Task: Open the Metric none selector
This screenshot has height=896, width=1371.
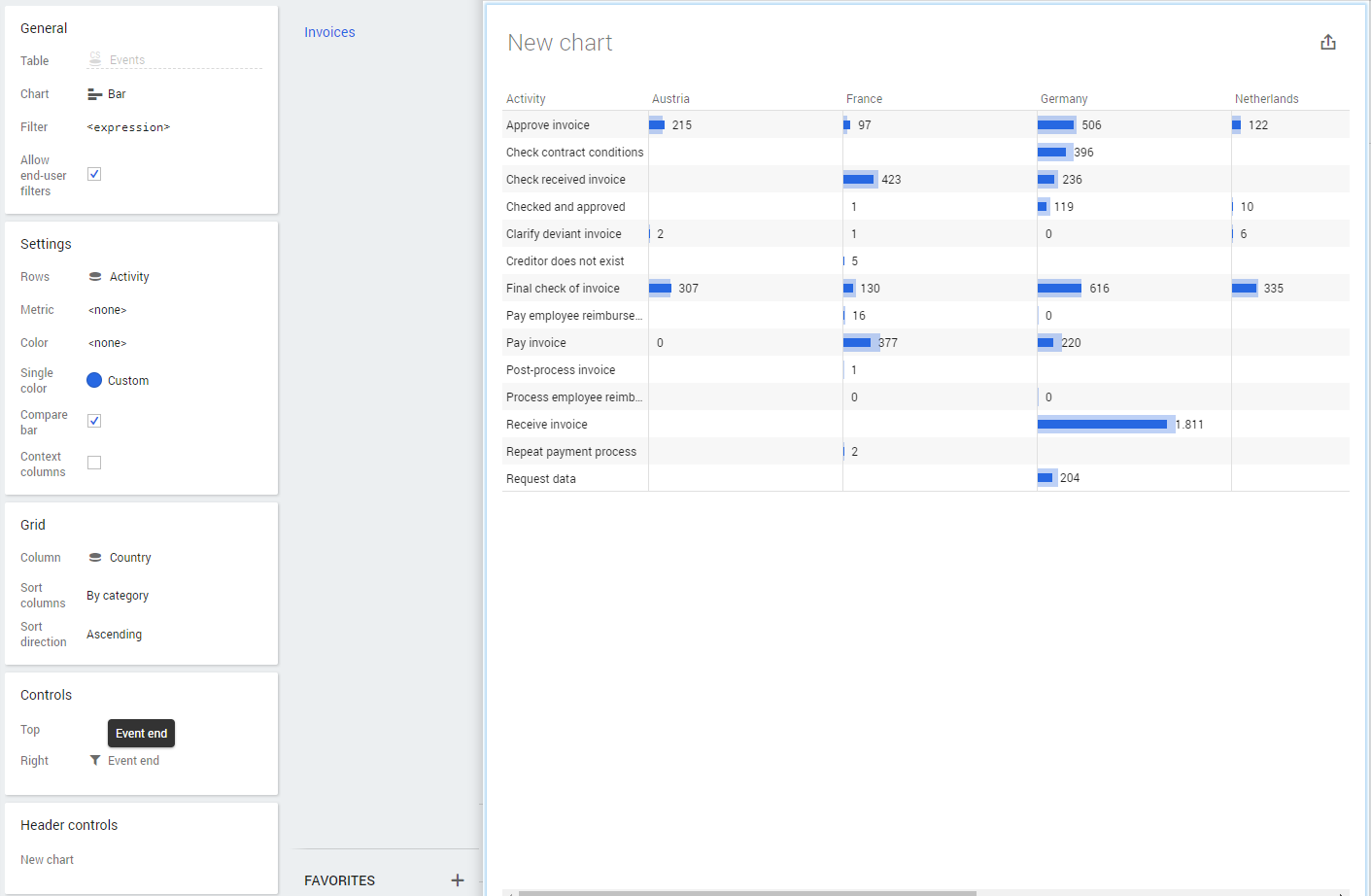Action: click(107, 310)
